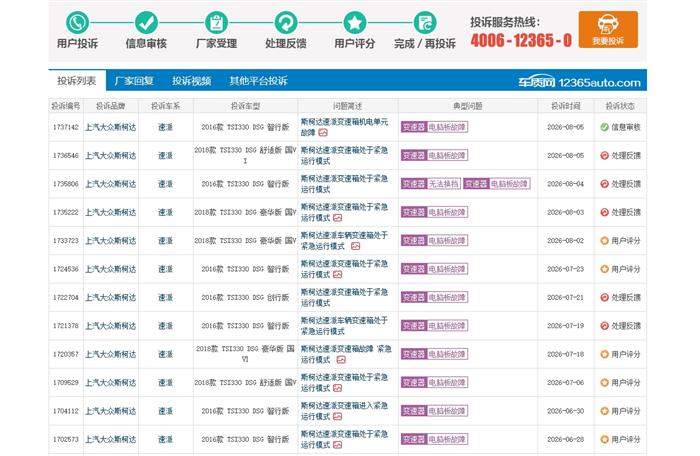This screenshot has height=456, width=700.
Task: Click date 2026-07-23 cell
Action: [x=566, y=269]
